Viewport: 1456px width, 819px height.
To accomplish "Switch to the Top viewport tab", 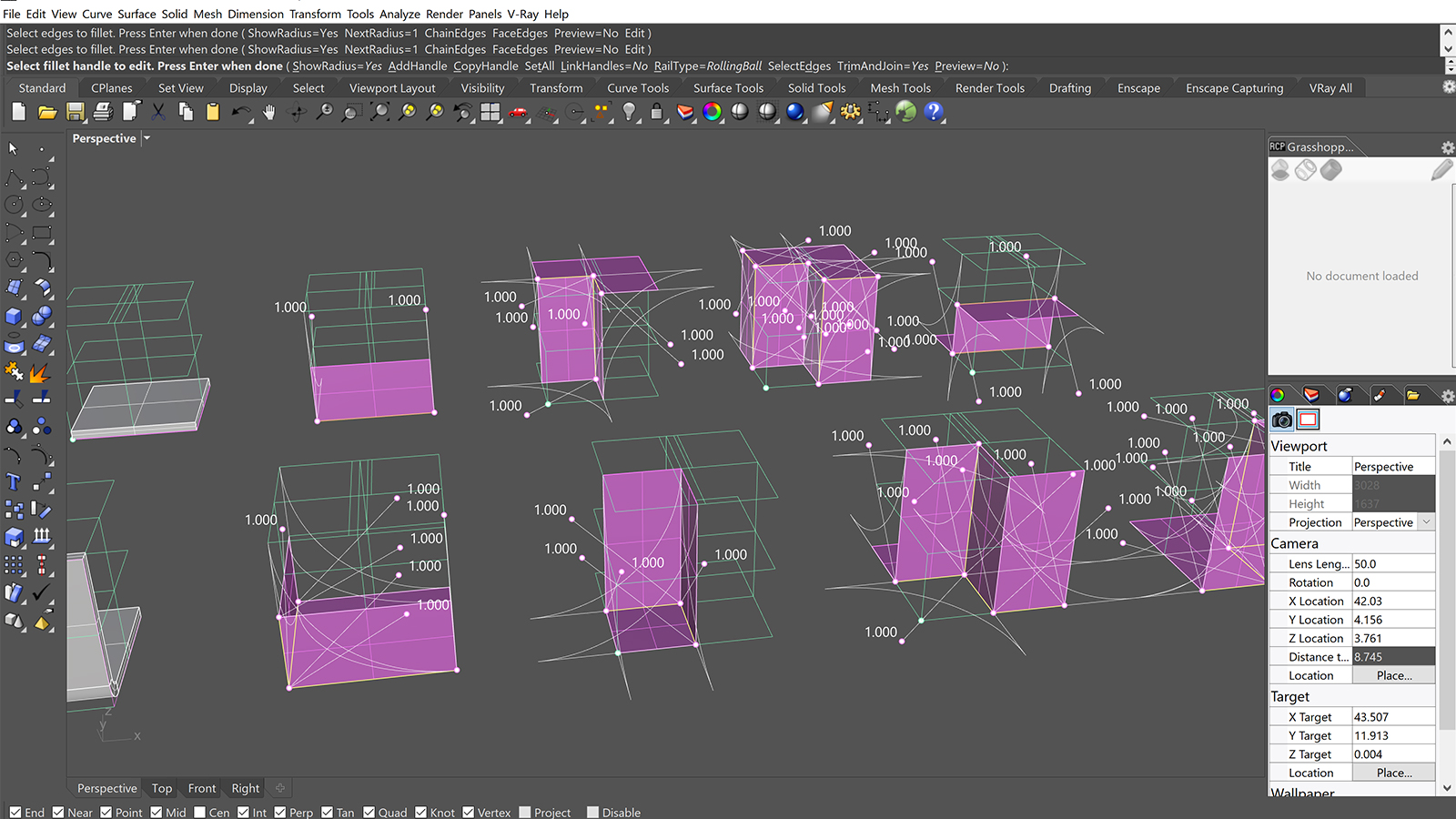I will [x=162, y=788].
